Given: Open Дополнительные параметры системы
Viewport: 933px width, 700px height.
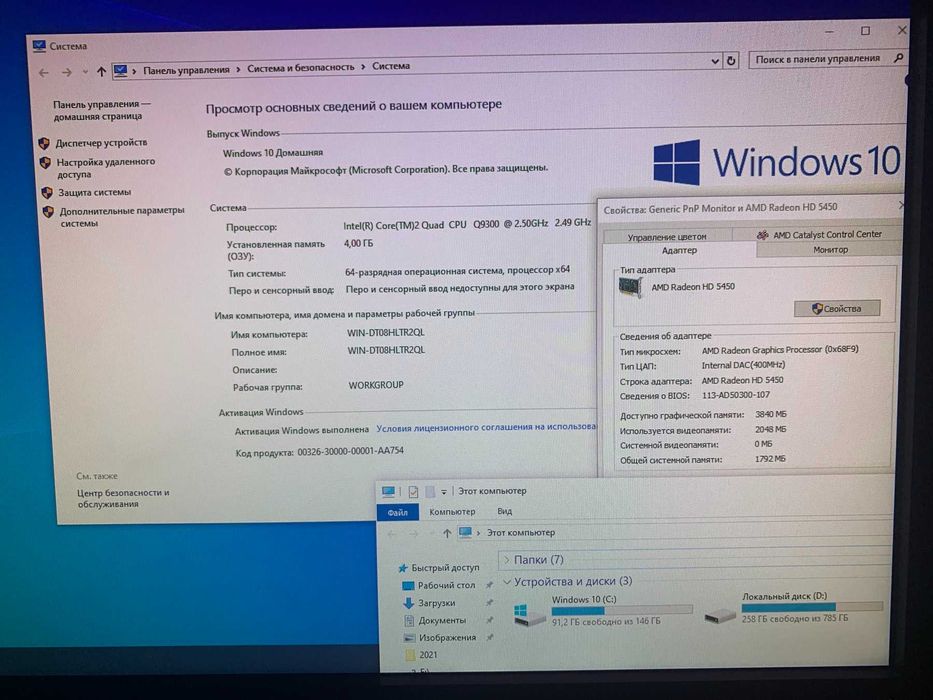Looking at the screenshot, I should coord(121,217).
